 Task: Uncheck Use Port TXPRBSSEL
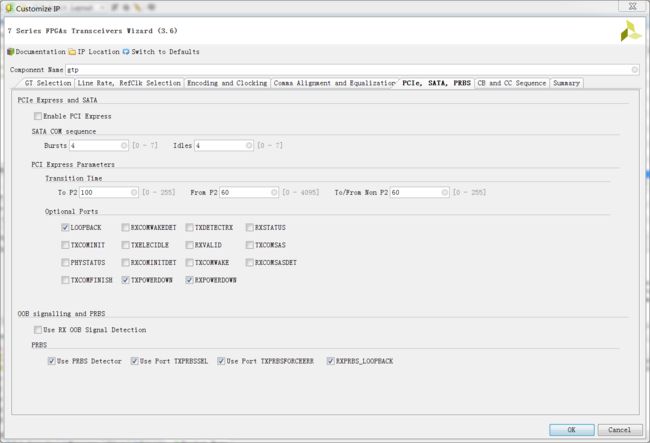point(134,361)
